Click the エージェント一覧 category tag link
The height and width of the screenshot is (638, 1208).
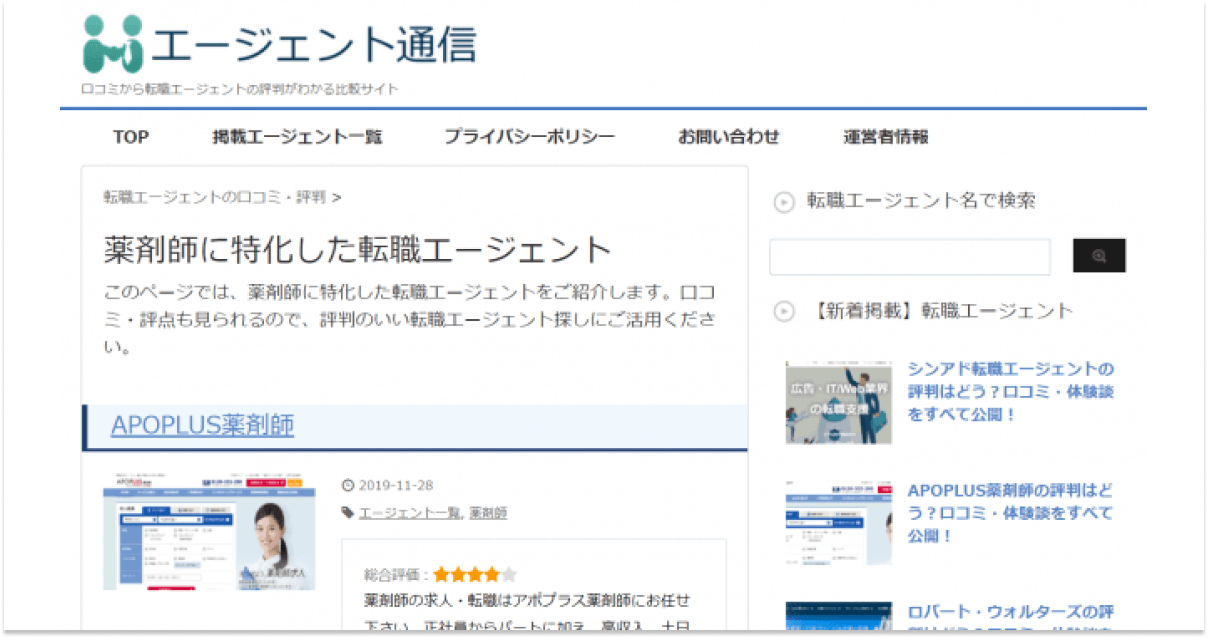pos(409,513)
